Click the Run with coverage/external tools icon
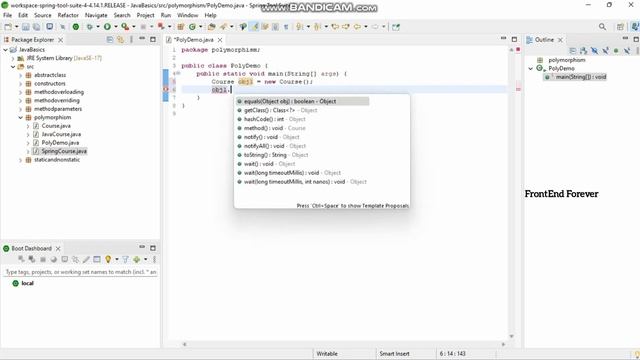 [x=125, y=27]
